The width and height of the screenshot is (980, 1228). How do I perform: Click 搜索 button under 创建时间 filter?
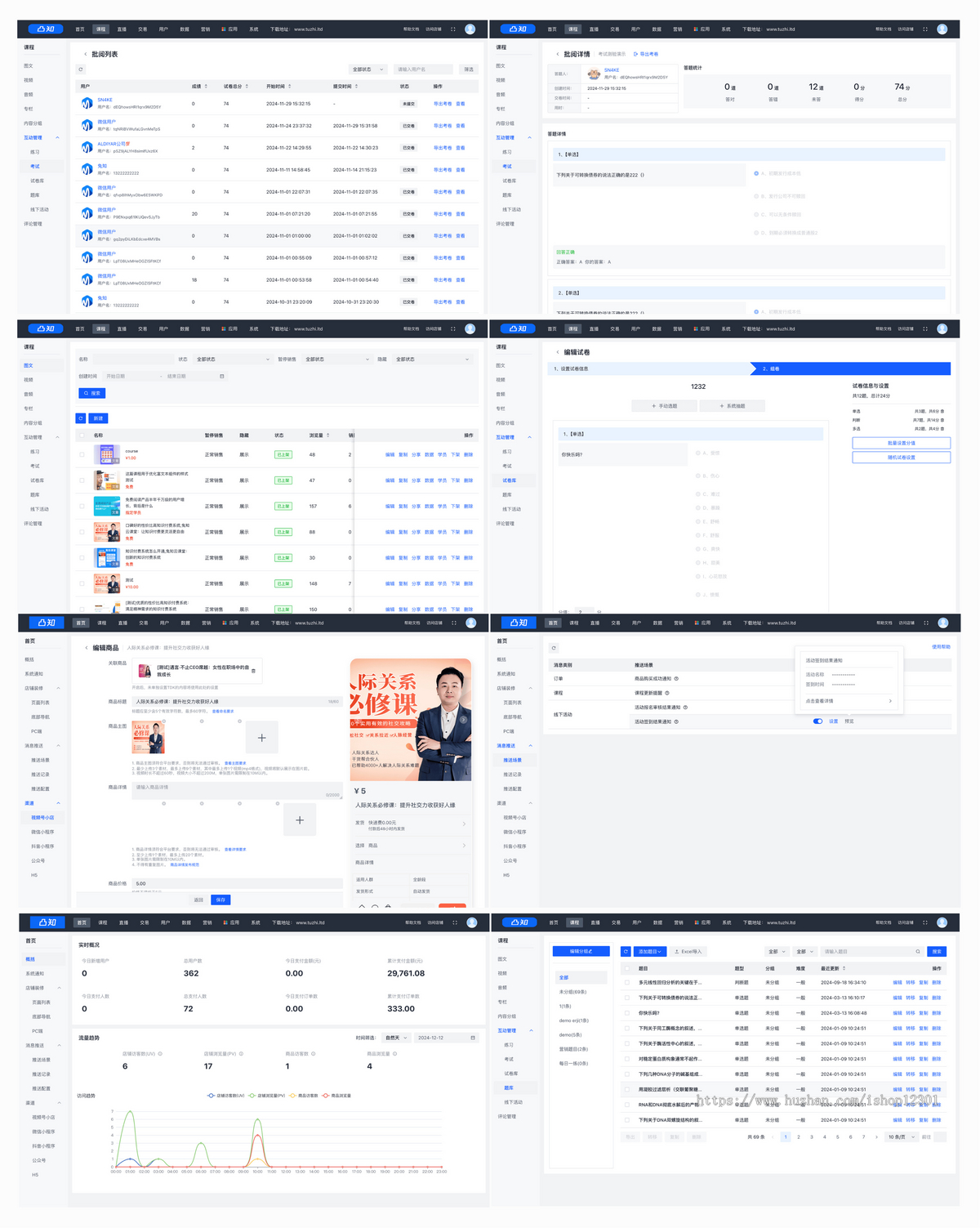[x=92, y=393]
